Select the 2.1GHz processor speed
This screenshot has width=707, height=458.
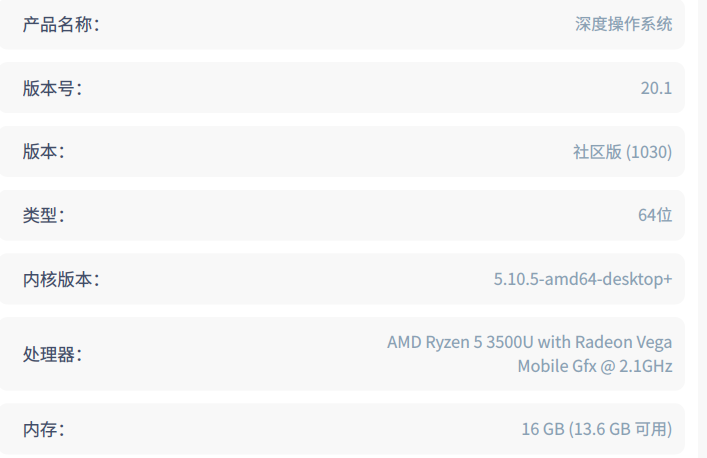coord(645,366)
